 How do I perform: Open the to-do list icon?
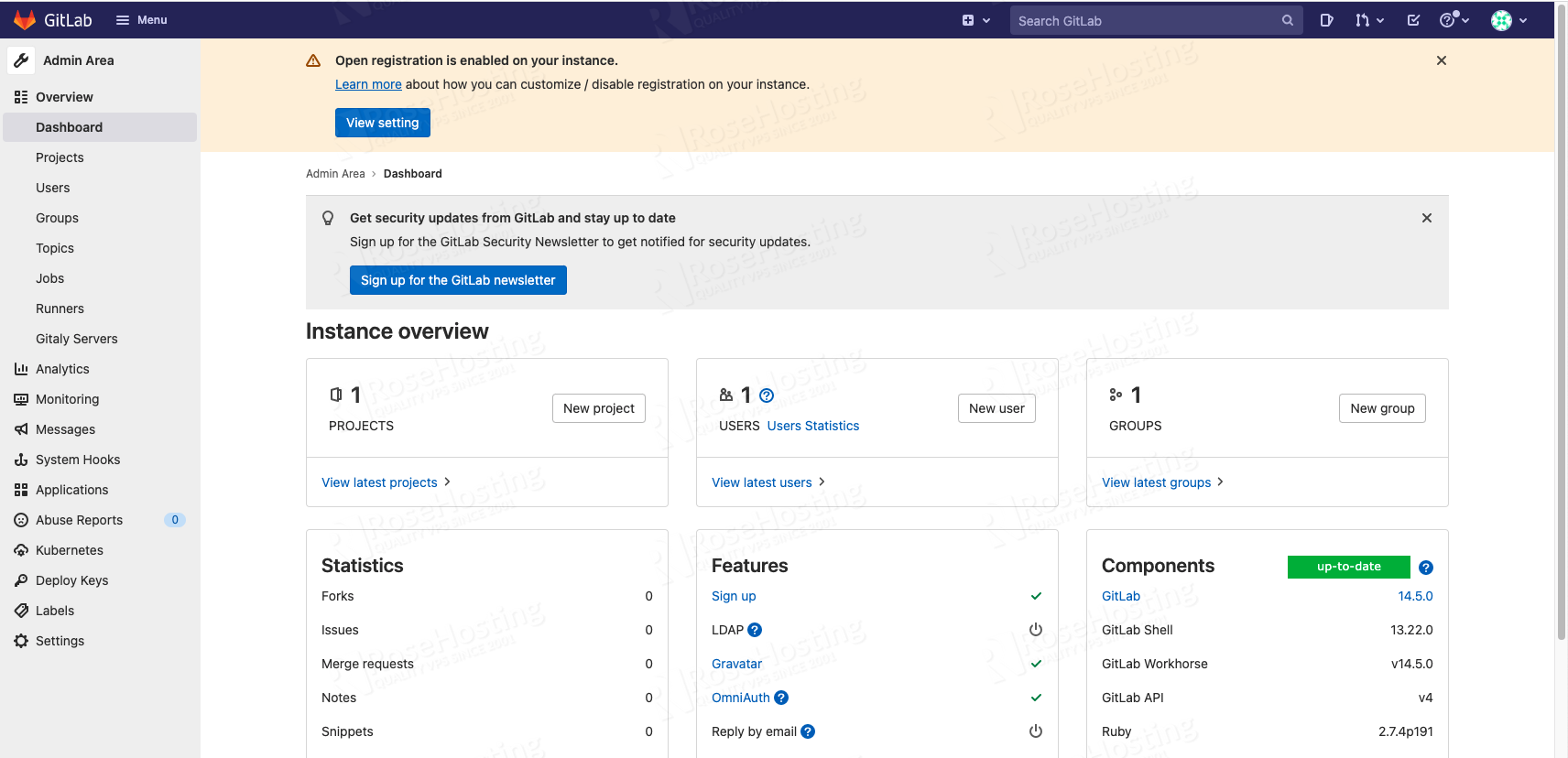pos(1413,20)
